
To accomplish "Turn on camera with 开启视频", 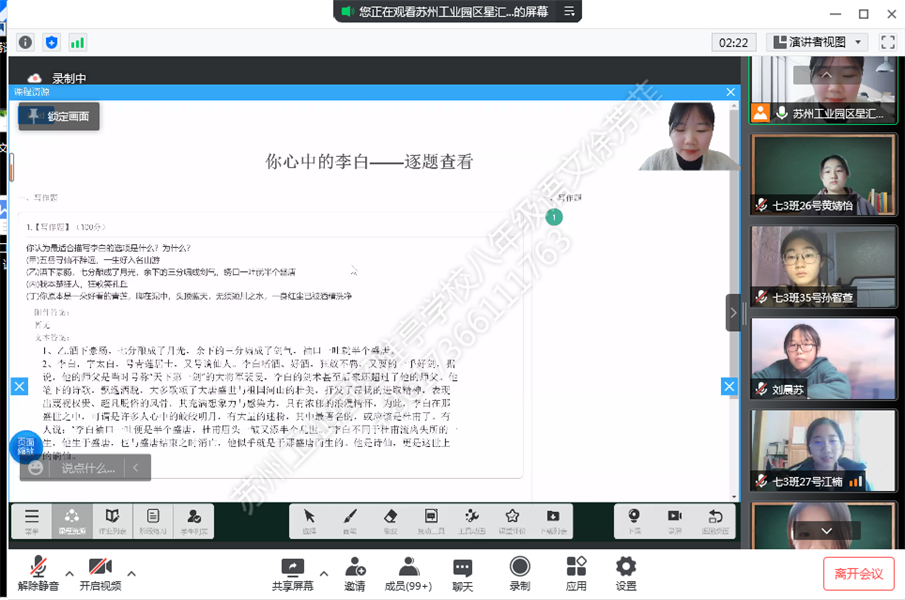I will pyautogui.click(x=100, y=573).
